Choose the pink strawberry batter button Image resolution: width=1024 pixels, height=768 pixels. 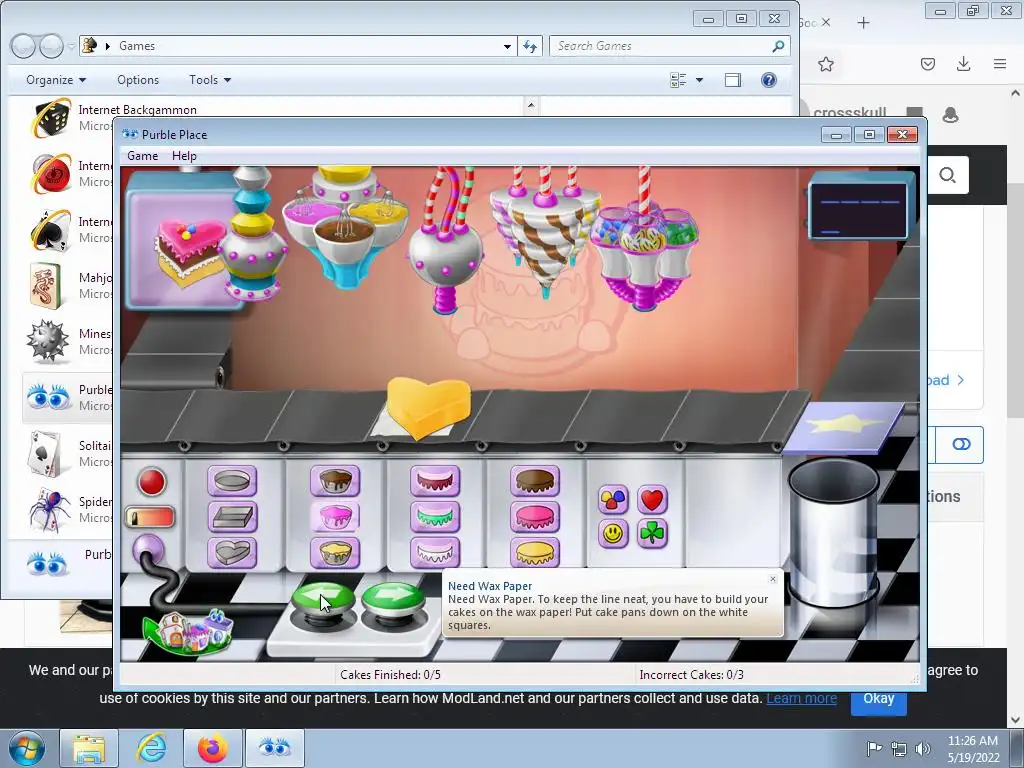335,517
